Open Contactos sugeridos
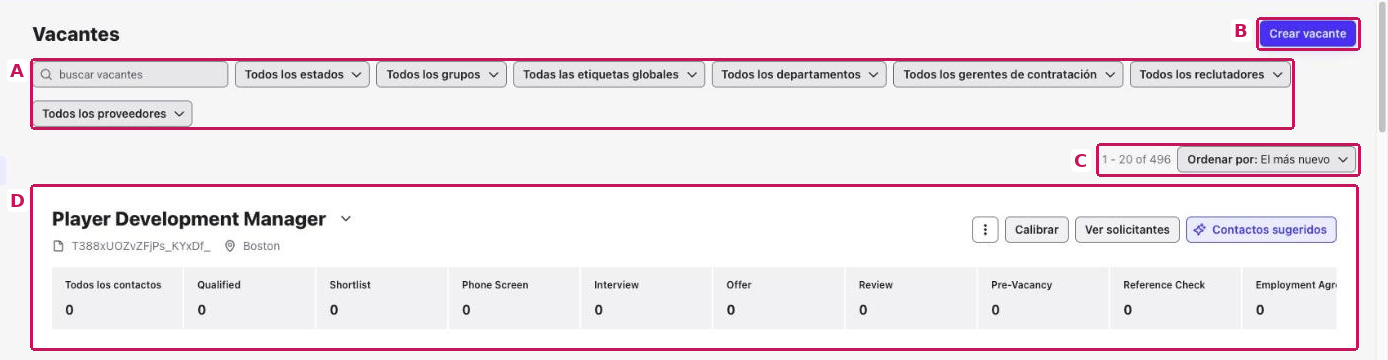 pos(1261,230)
